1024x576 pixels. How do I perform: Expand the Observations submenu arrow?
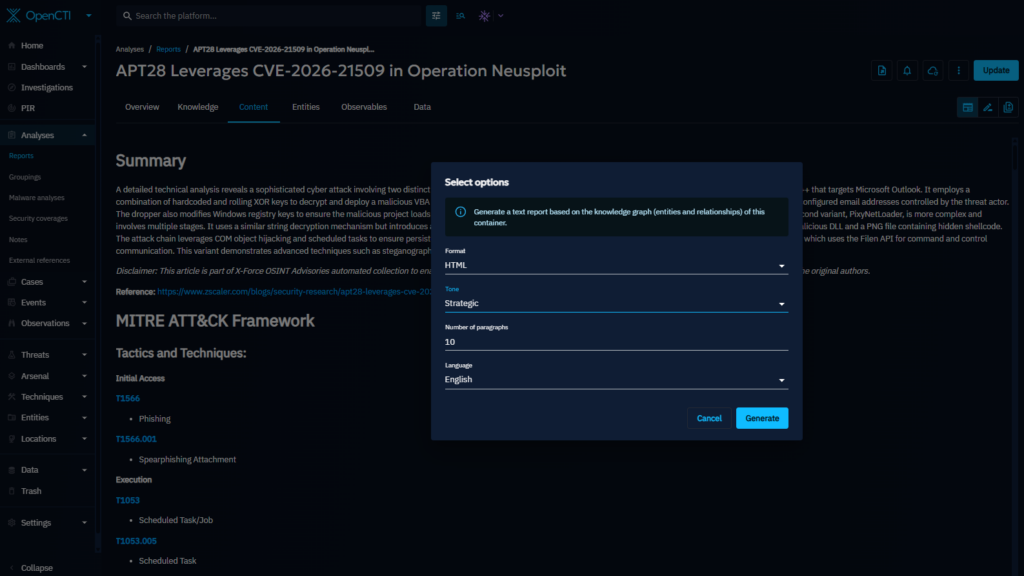84,323
